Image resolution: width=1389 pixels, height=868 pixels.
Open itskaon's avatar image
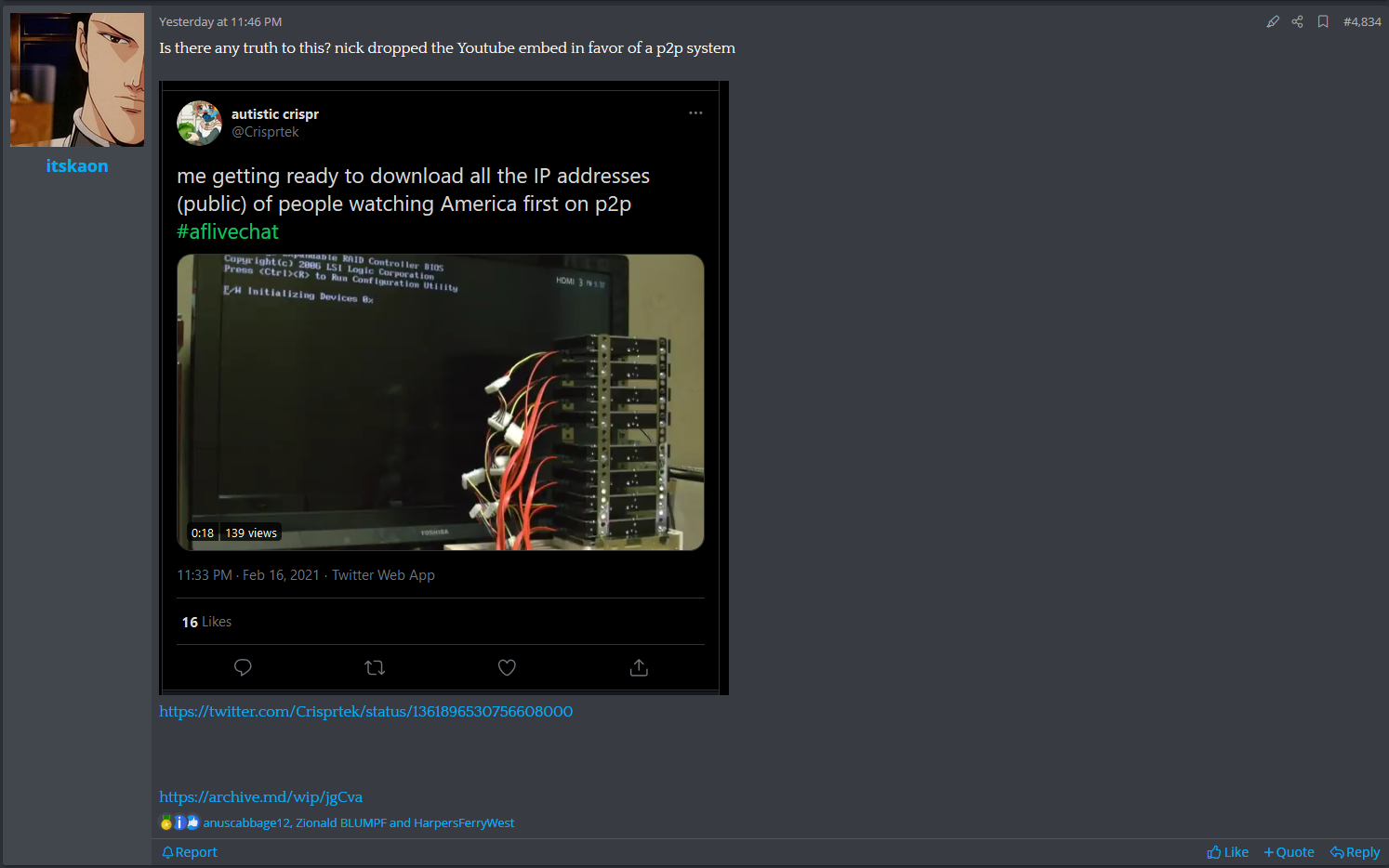pos(77,80)
